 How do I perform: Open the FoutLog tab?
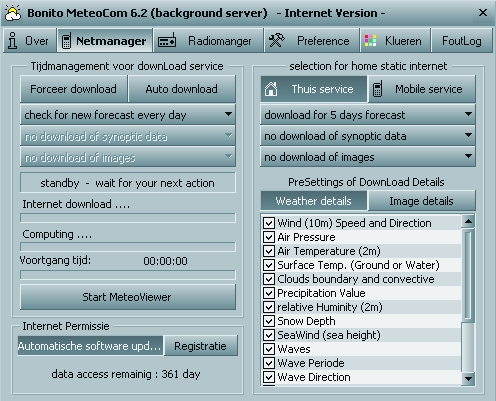tap(462, 41)
